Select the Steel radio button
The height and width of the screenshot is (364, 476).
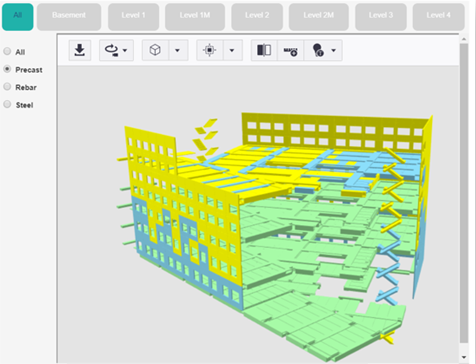[x=7, y=104]
